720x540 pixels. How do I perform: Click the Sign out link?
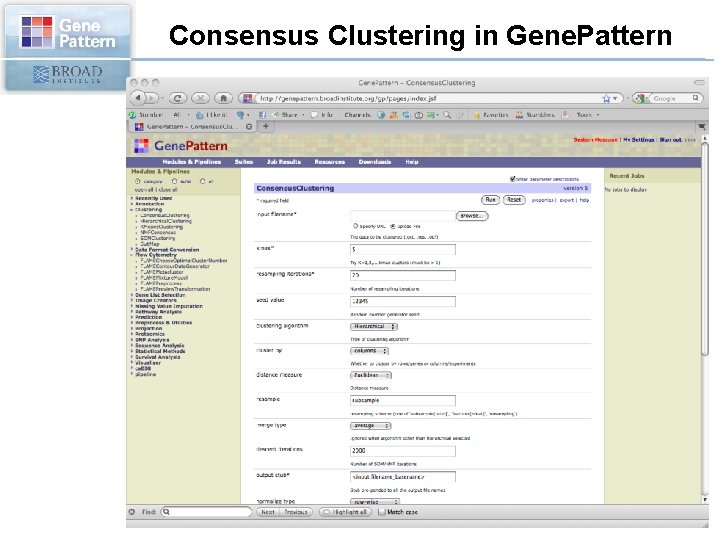pyautogui.click(x=670, y=140)
